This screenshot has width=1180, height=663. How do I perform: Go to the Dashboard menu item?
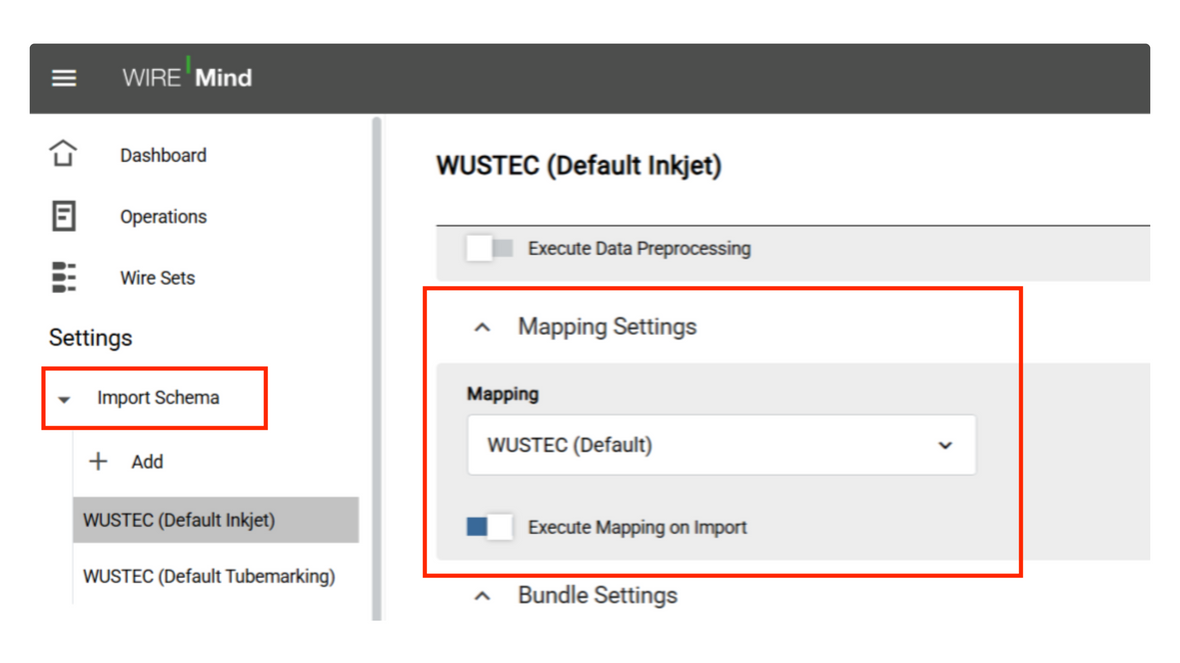tap(163, 155)
